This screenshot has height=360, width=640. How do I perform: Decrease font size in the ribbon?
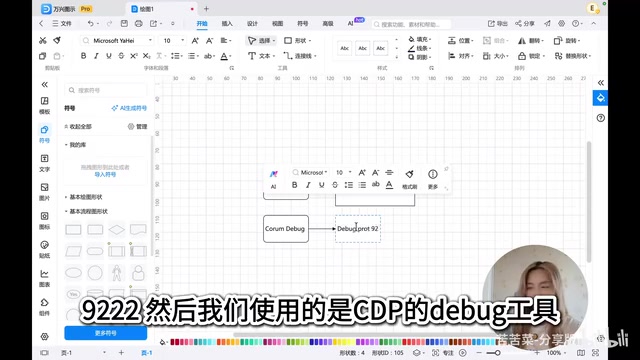(209, 40)
